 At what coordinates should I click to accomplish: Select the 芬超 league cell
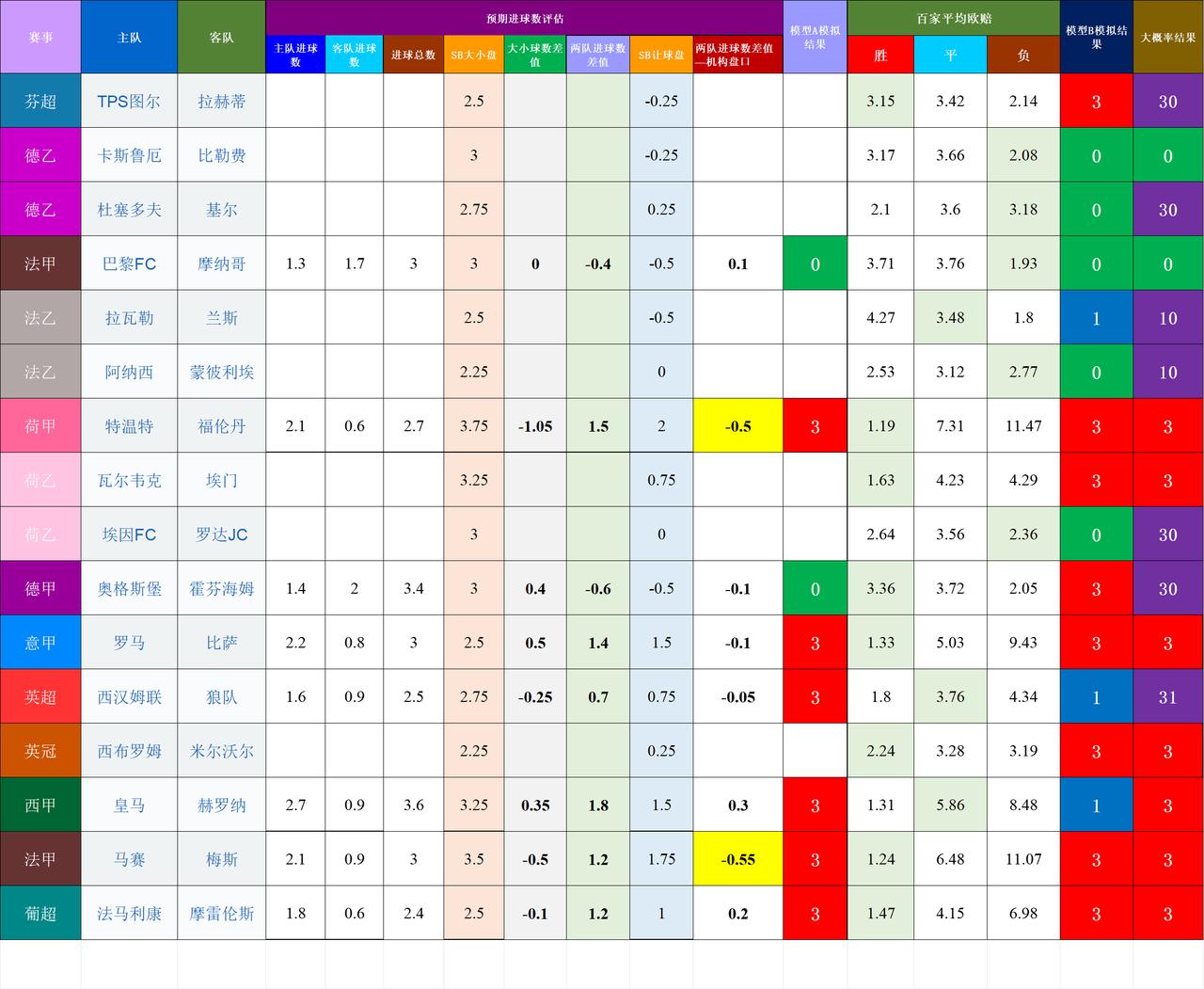[40, 101]
